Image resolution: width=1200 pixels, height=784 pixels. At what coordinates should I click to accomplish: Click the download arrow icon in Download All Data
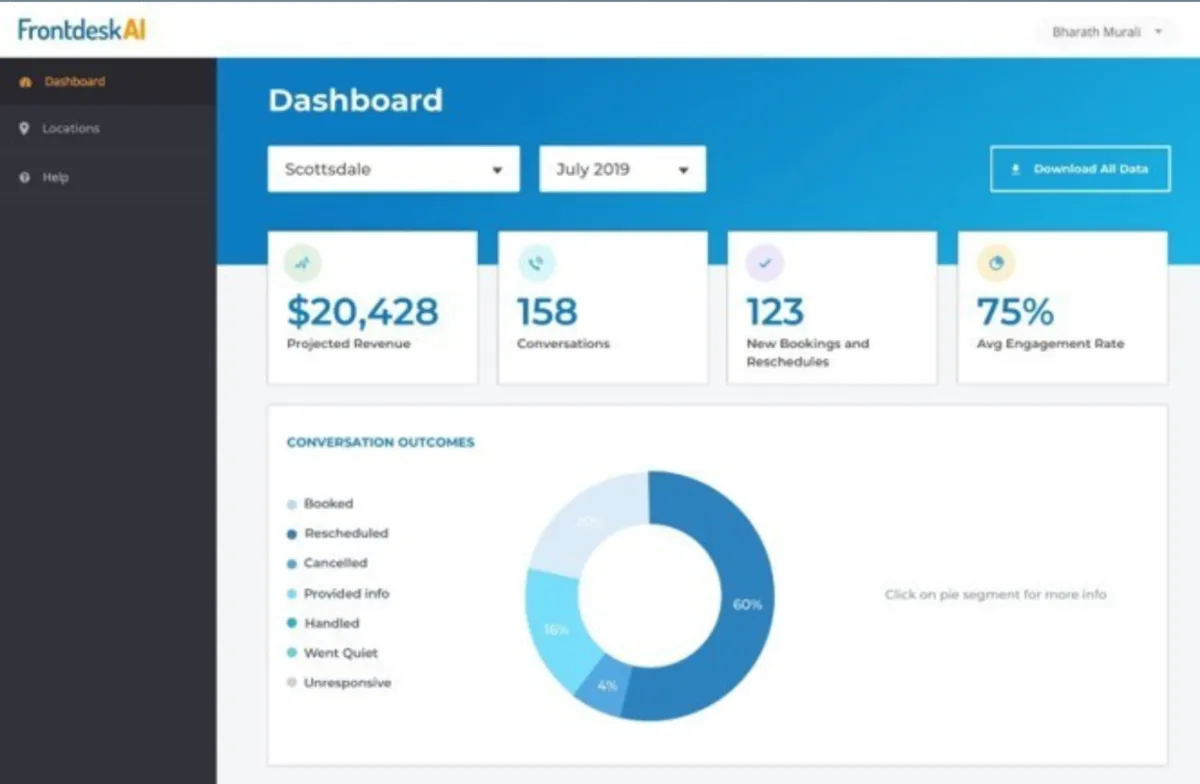[1016, 170]
